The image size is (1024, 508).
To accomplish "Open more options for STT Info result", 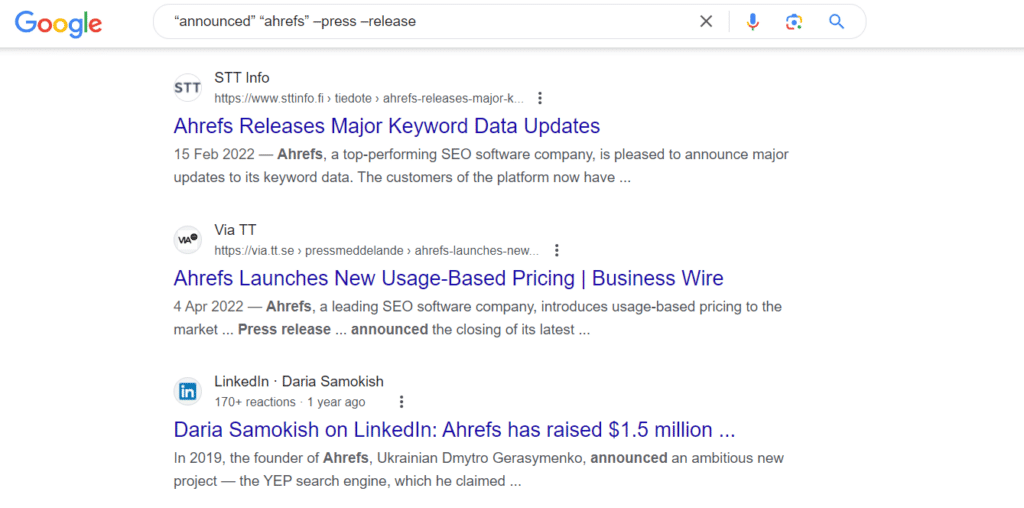I will [x=539, y=98].
